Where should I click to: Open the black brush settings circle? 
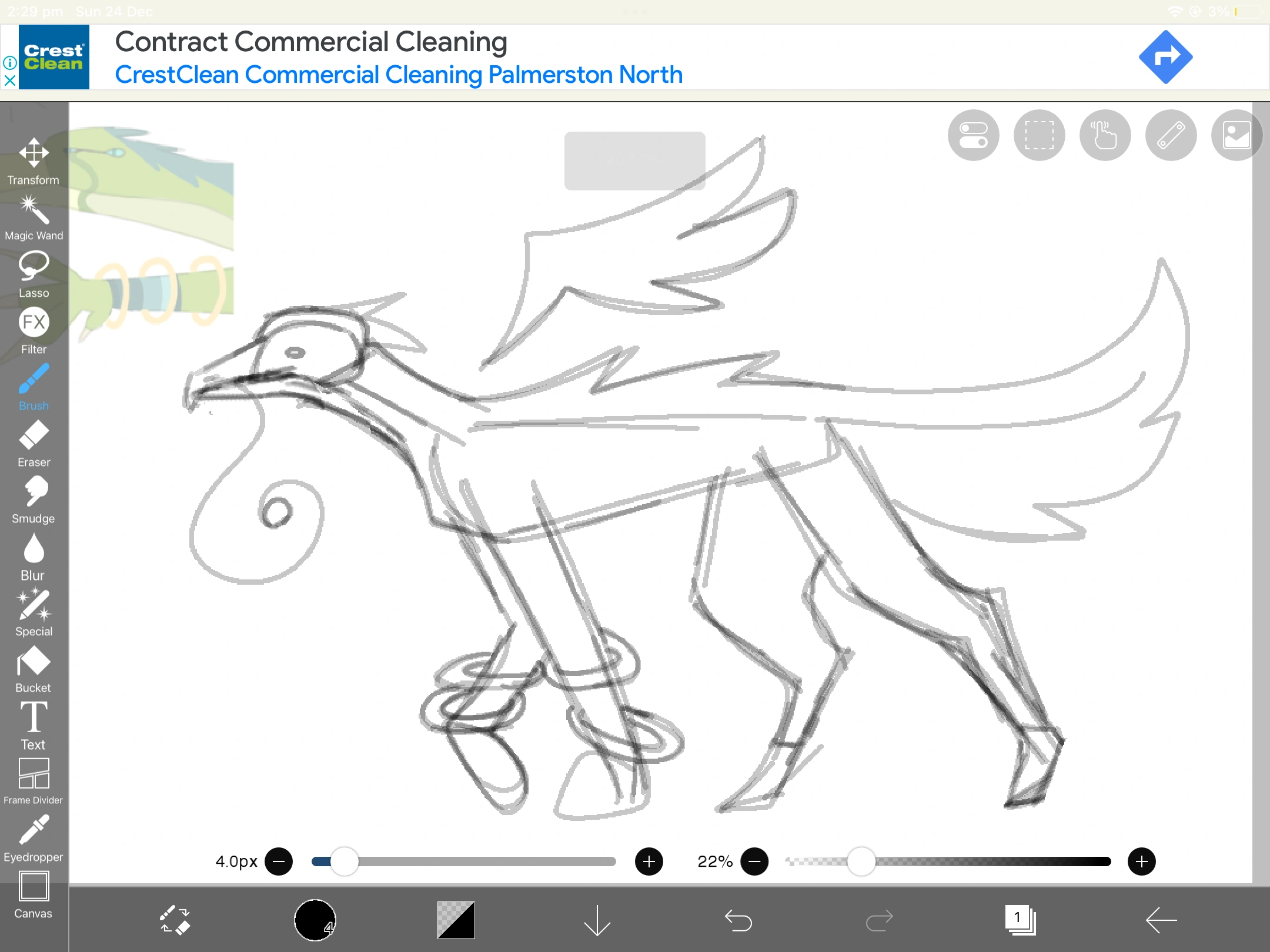point(315,920)
